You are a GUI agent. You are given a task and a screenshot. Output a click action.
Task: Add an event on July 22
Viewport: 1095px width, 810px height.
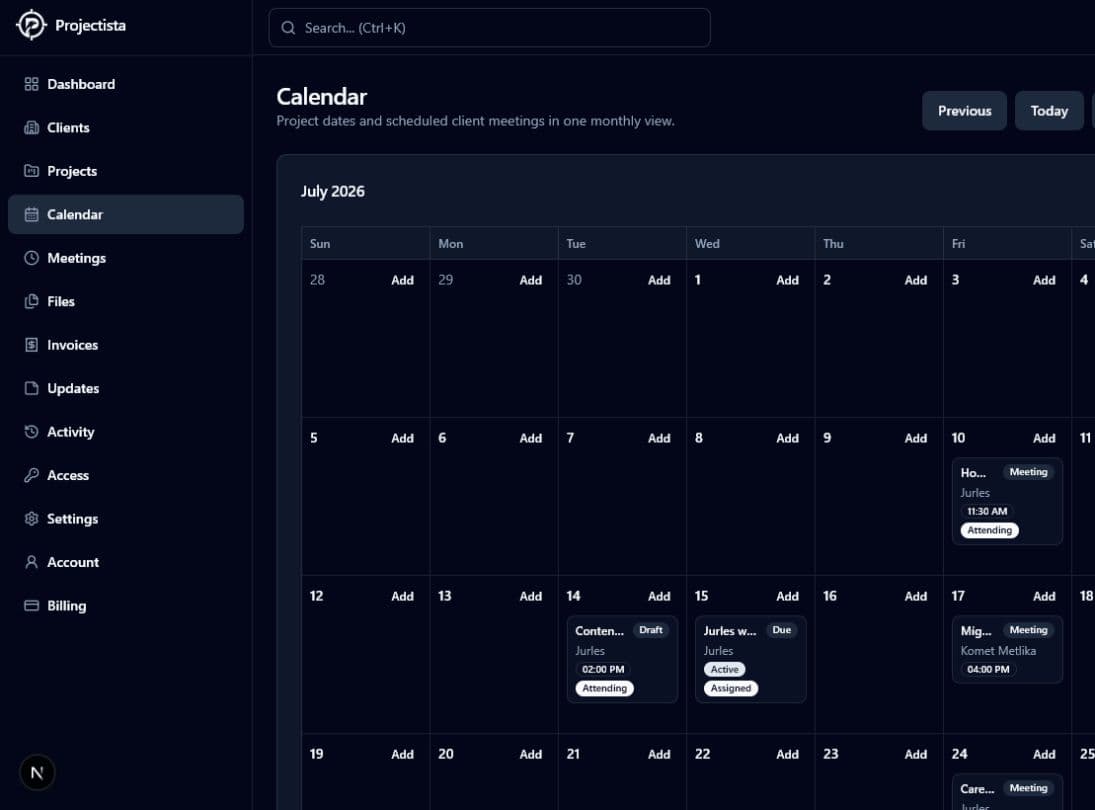point(787,754)
